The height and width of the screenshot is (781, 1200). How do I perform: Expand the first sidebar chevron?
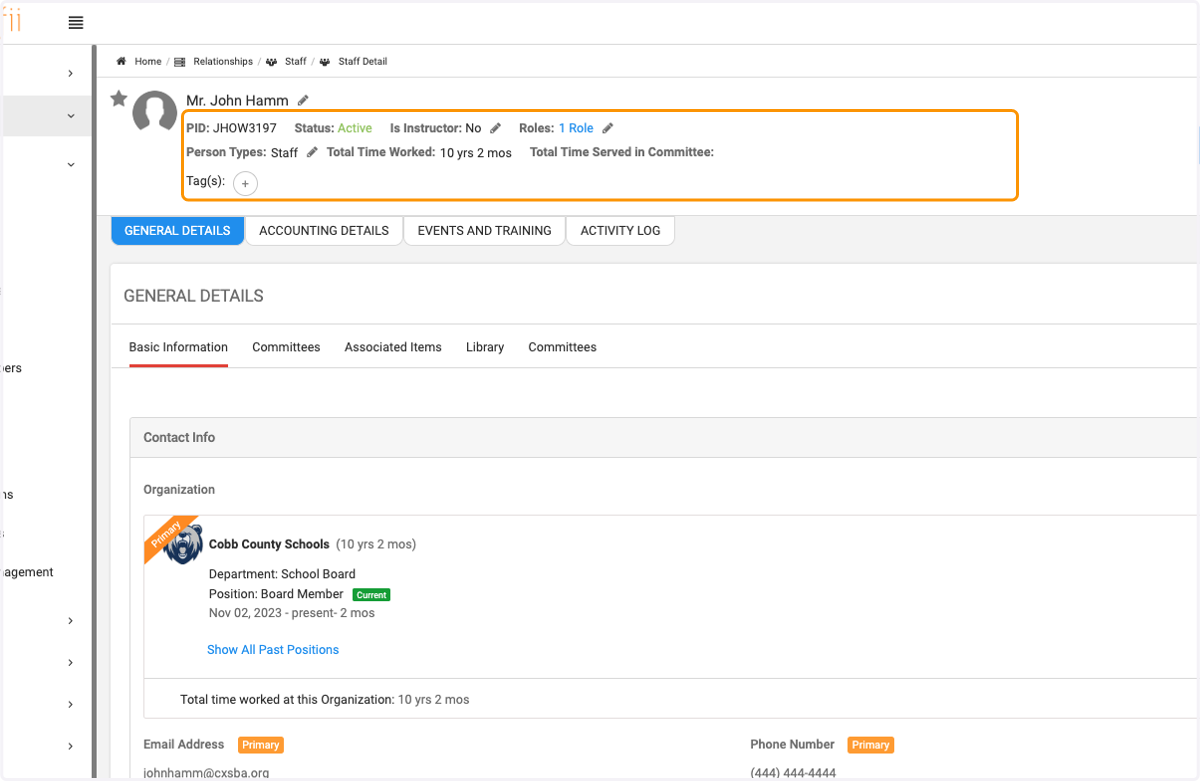tap(70, 73)
